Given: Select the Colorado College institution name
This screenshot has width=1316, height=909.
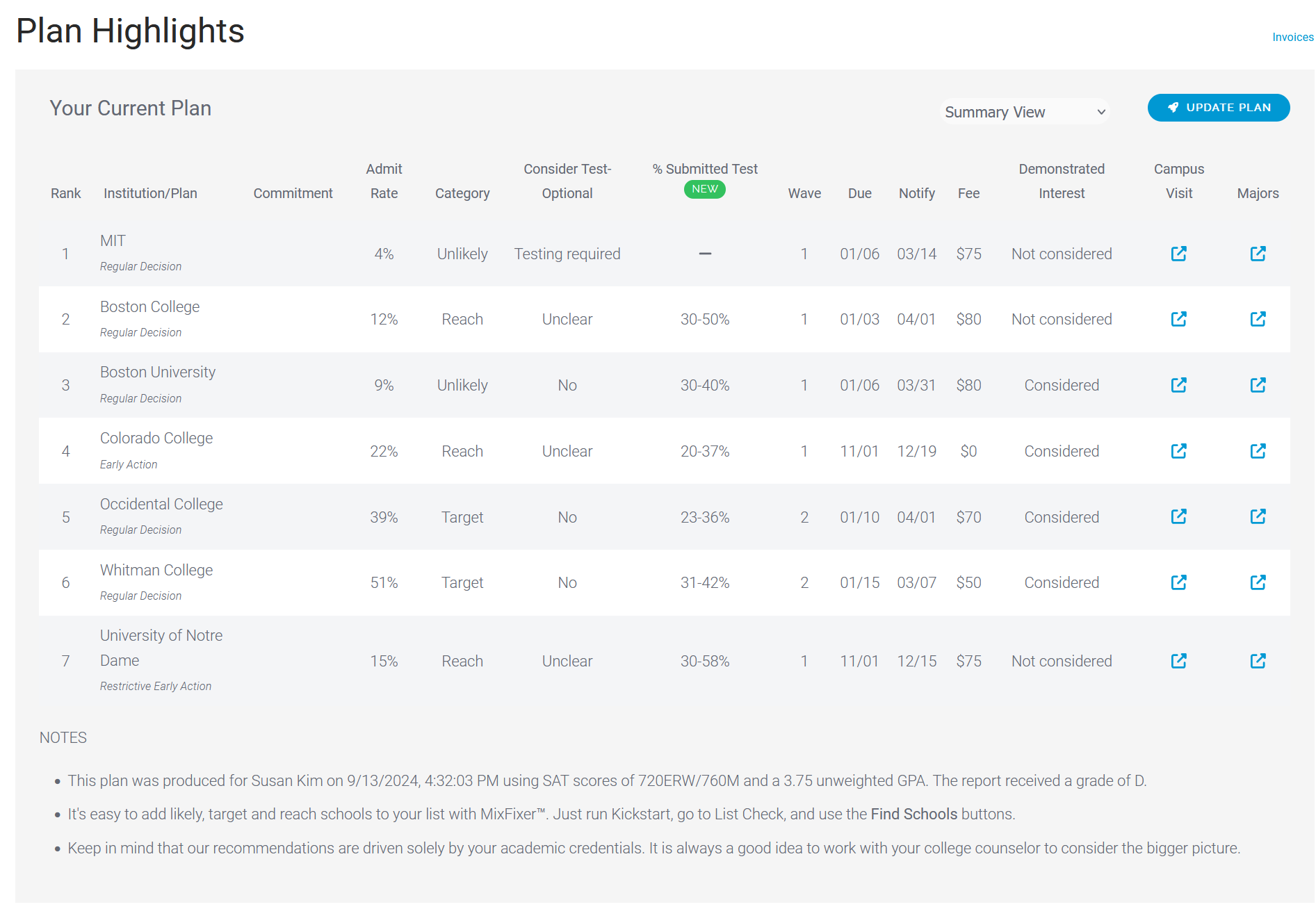Looking at the screenshot, I should (x=156, y=439).
